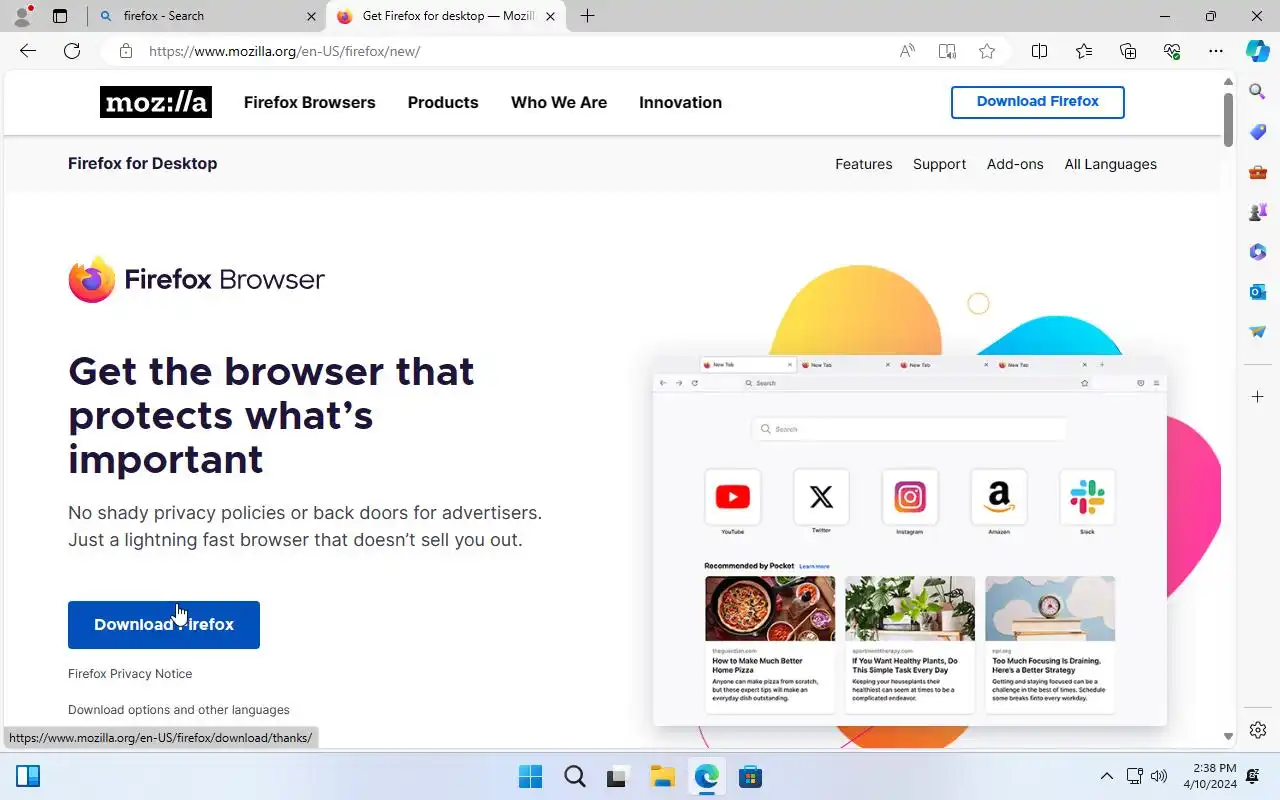This screenshot has width=1280, height=800.
Task: Open Download options and other languages
Action: (179, 710)
